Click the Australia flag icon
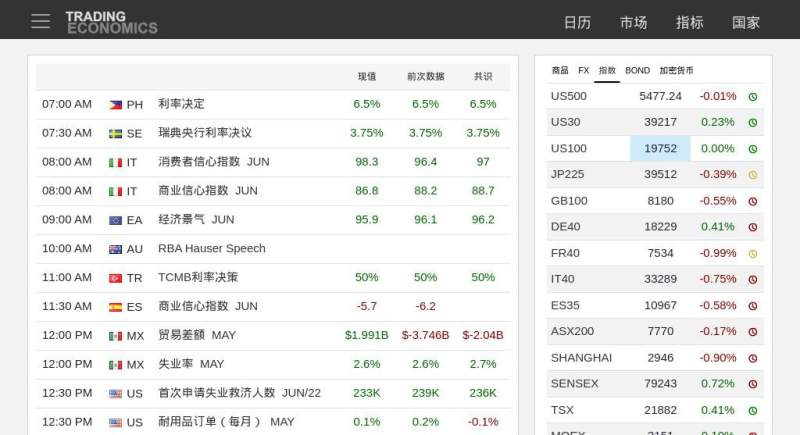 [x=115, y=249]
